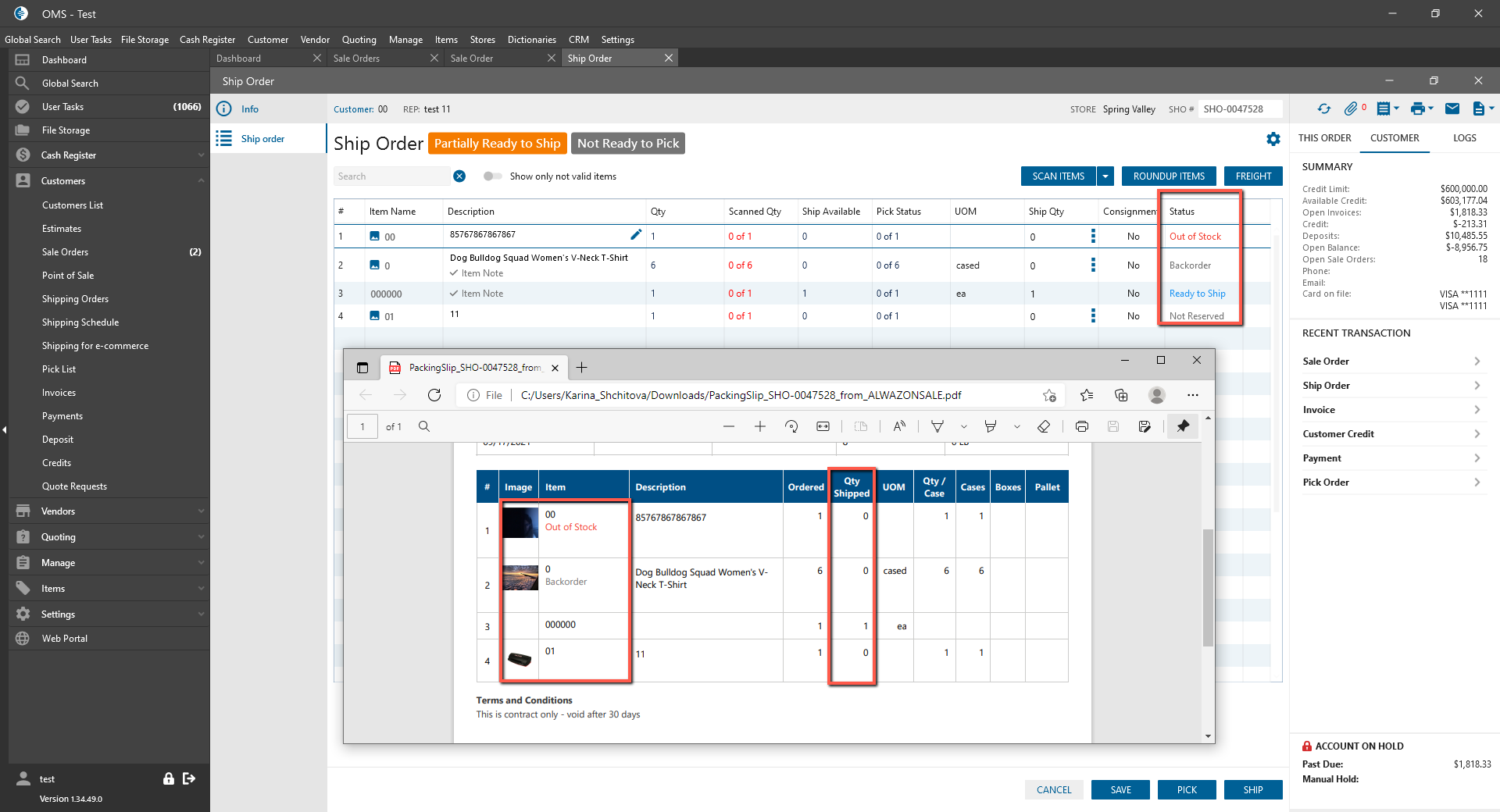Click the ship order Search field

click(x=393, y=176)
